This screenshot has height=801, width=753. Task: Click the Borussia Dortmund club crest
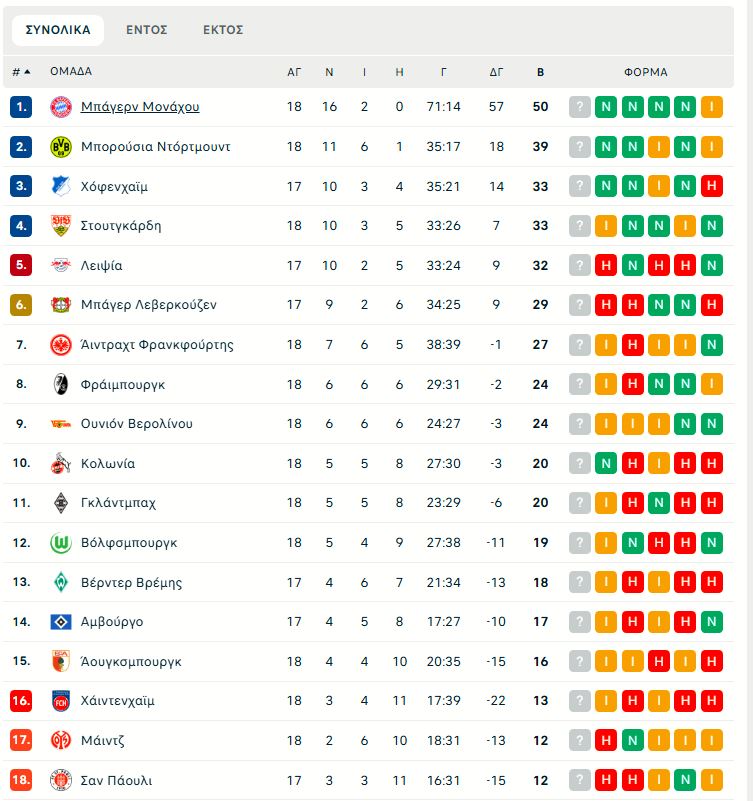61,147
